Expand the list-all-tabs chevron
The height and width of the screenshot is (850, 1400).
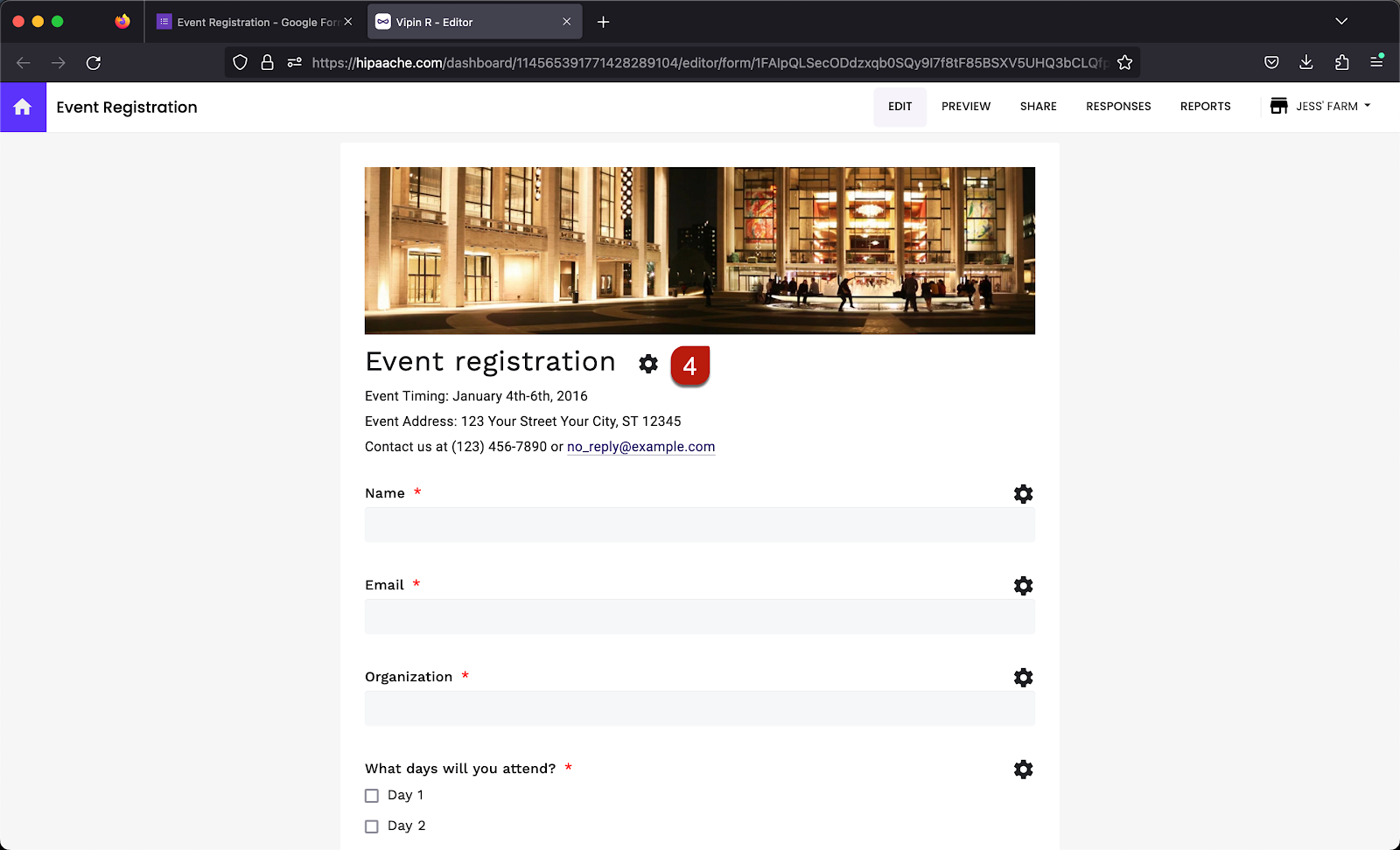coord(1340,21)
